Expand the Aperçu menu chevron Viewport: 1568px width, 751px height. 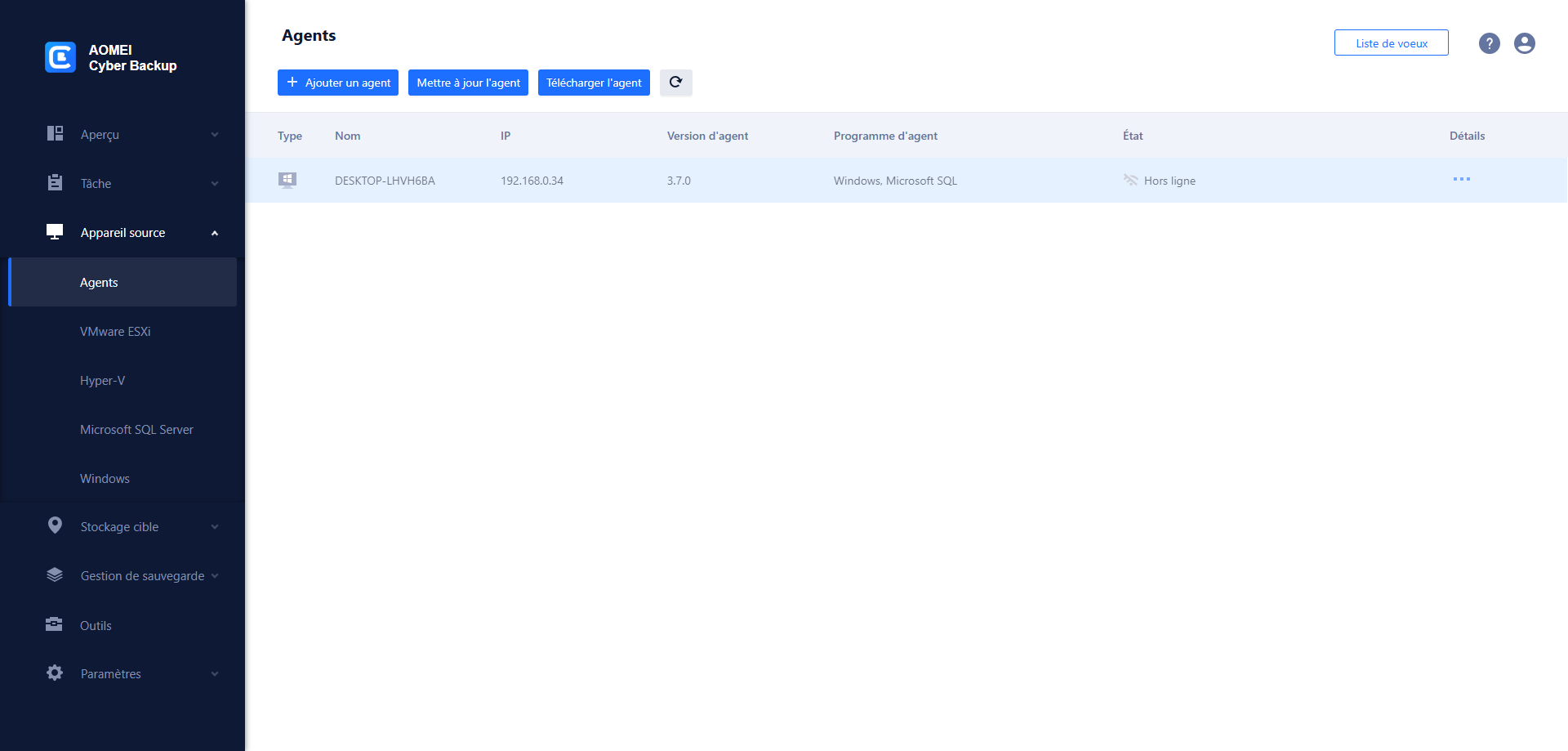[x=215, y=135]
